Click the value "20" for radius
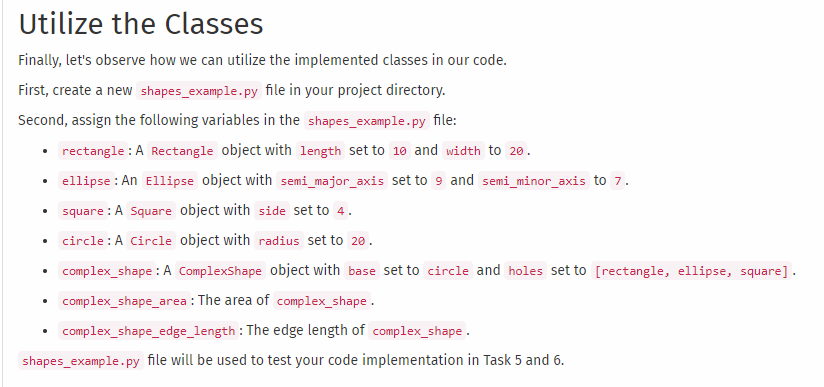This screenshot has width=824, height=387. pyautogui.click(x=358, y=241)
